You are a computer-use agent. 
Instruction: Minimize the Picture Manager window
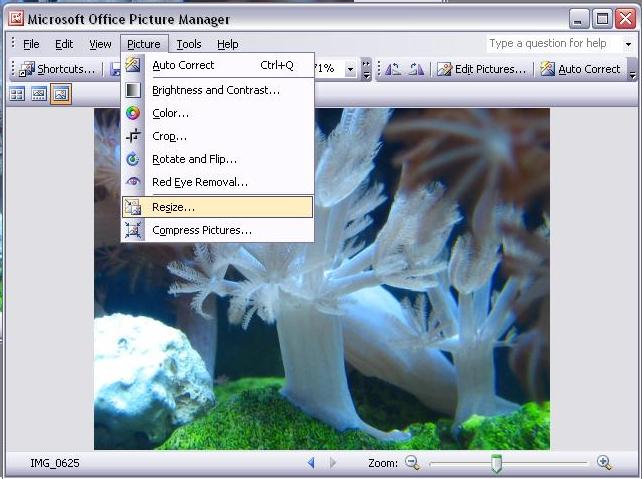[x=578, y=19]
